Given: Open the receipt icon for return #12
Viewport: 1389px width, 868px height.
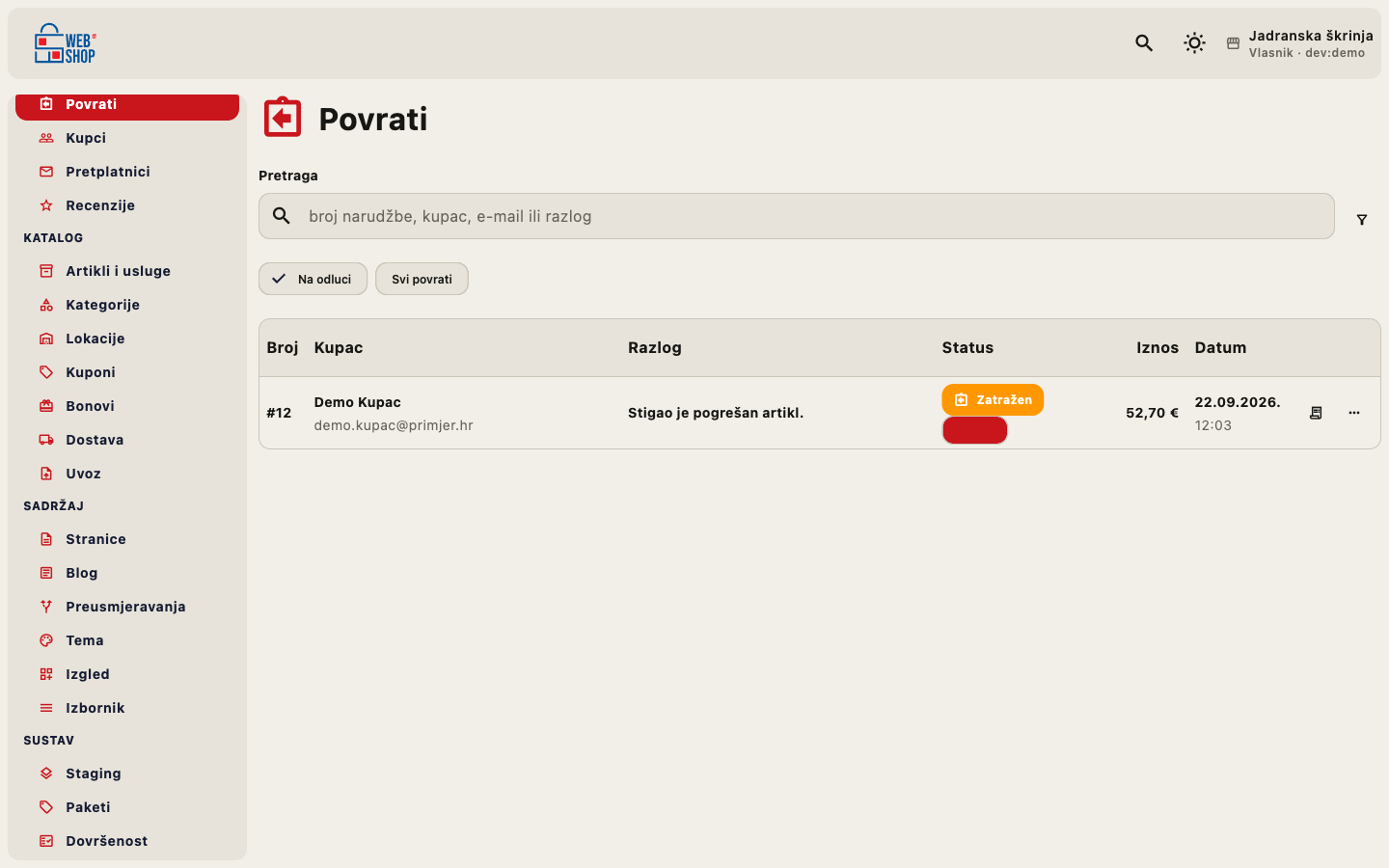Looking at the screenshot, I should (x=1316, y=413).
